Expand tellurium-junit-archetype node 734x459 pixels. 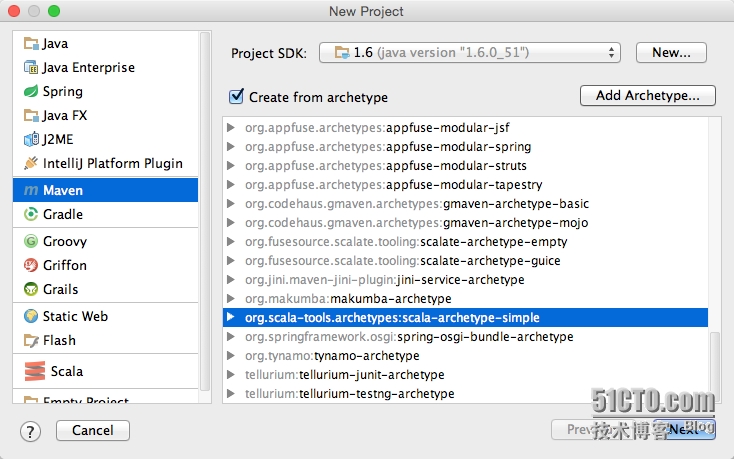click(230, 374)
